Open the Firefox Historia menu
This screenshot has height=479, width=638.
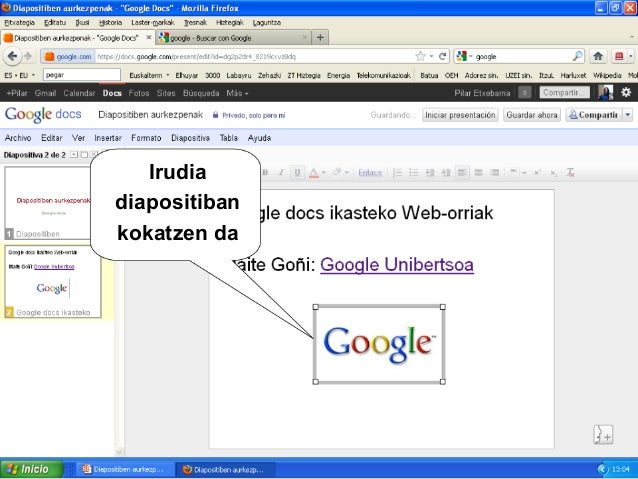pos(110,22)
